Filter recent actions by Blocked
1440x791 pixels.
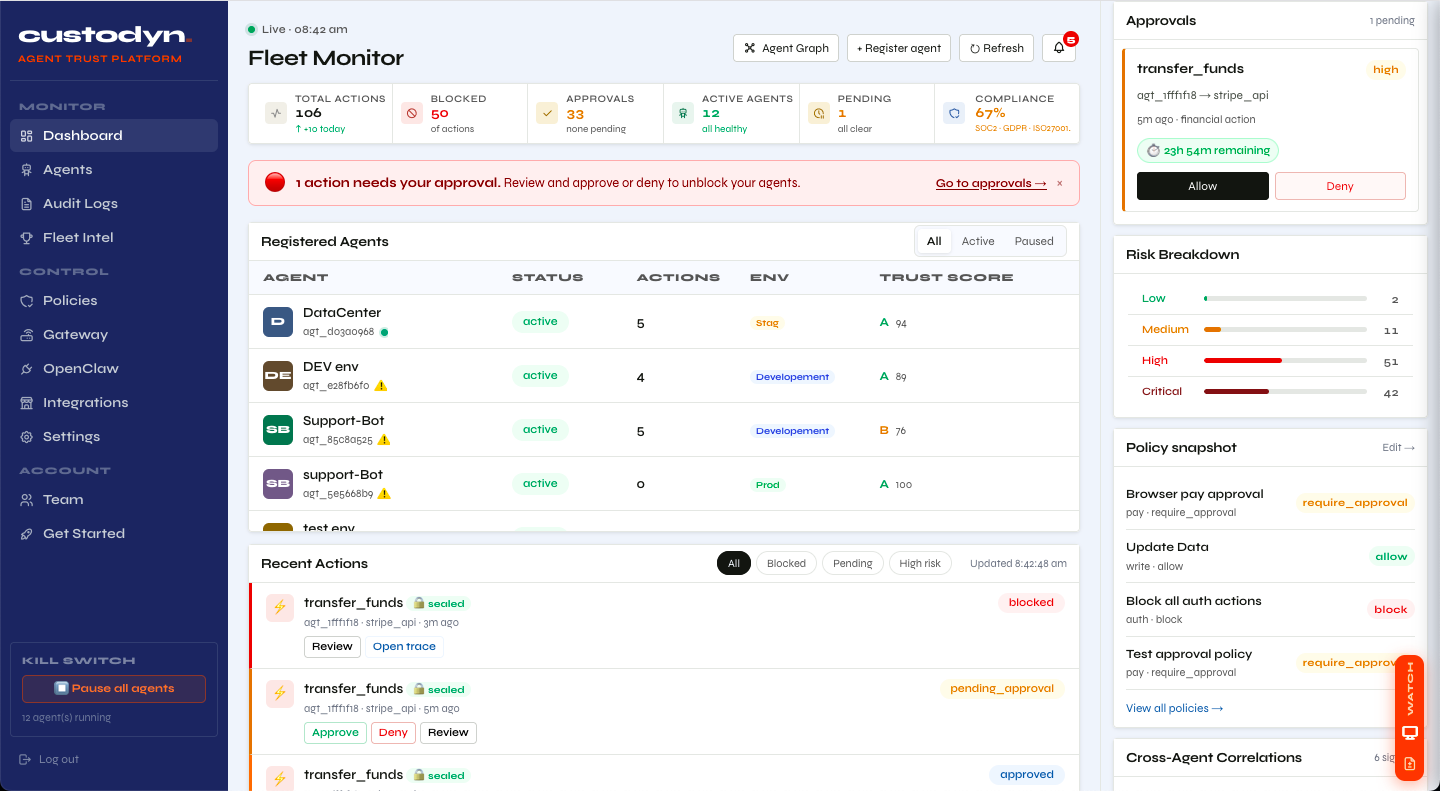coord(786,564)
